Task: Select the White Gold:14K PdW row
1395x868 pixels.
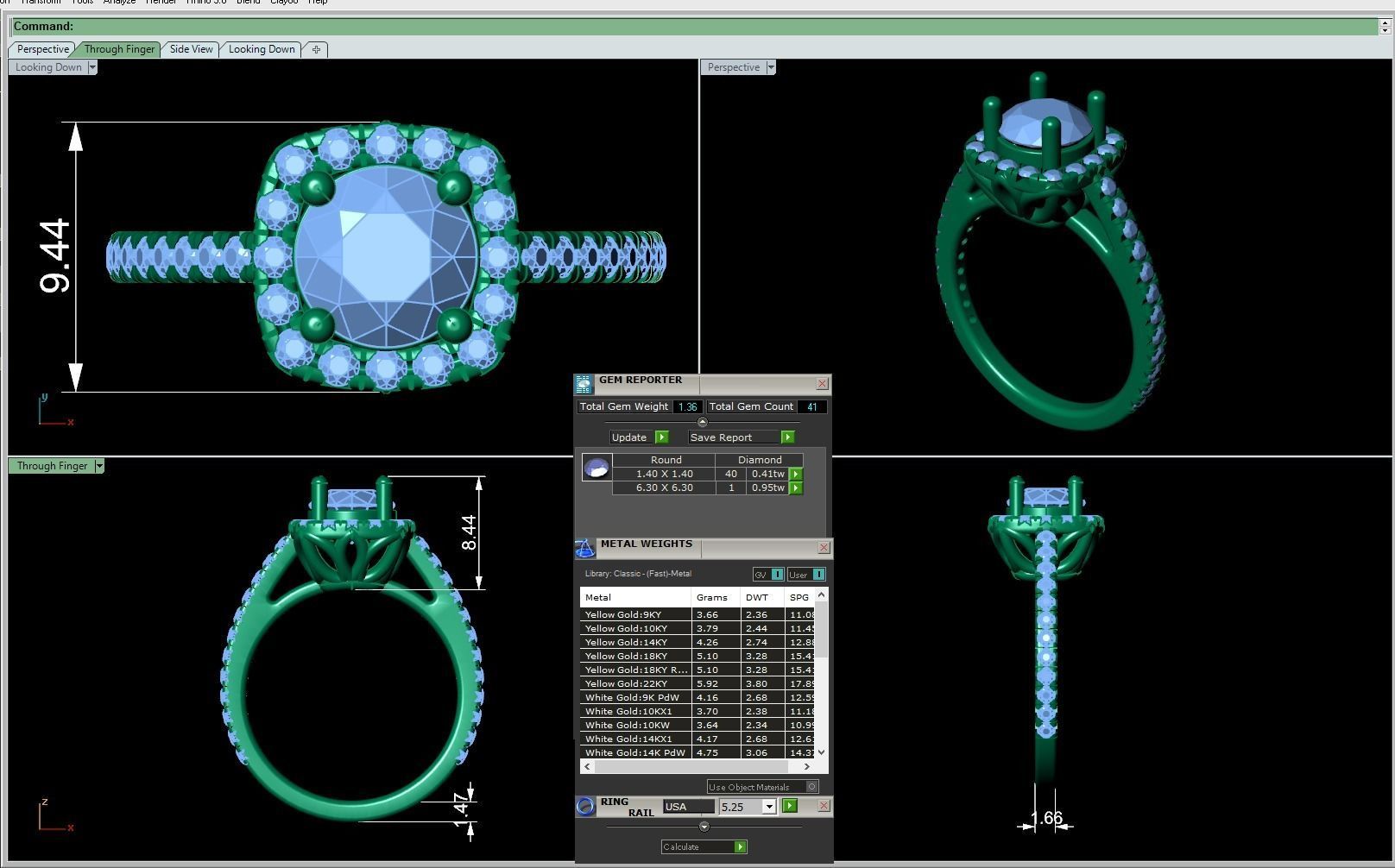Action: click(697, 753)
